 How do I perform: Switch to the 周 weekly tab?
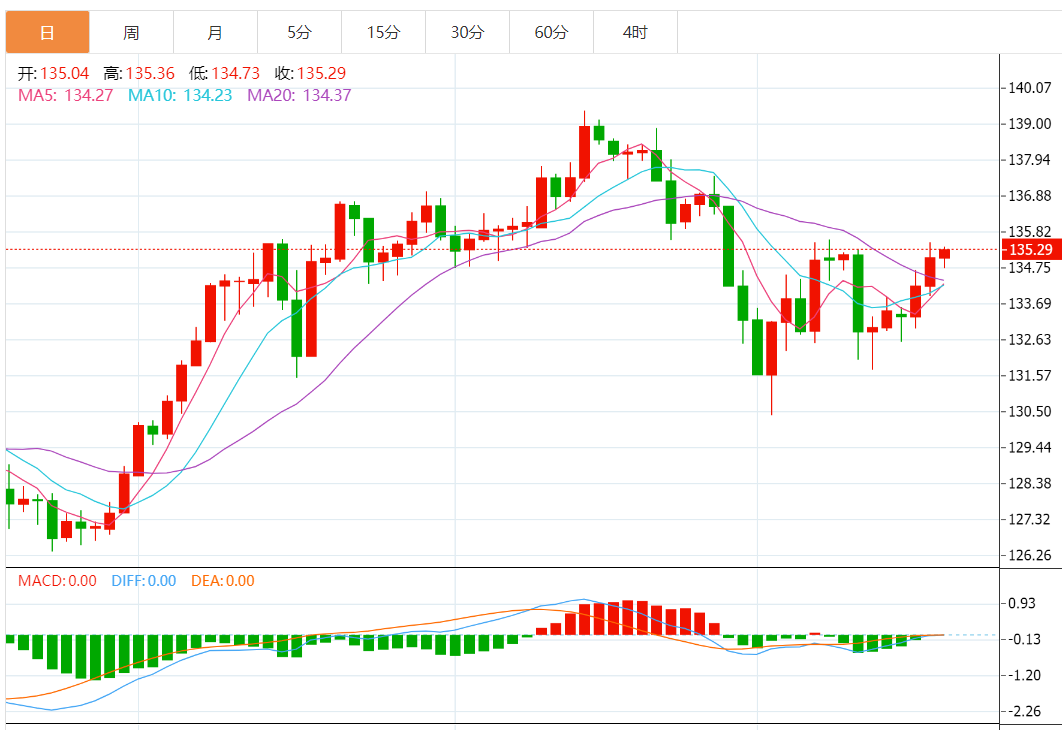131,32
